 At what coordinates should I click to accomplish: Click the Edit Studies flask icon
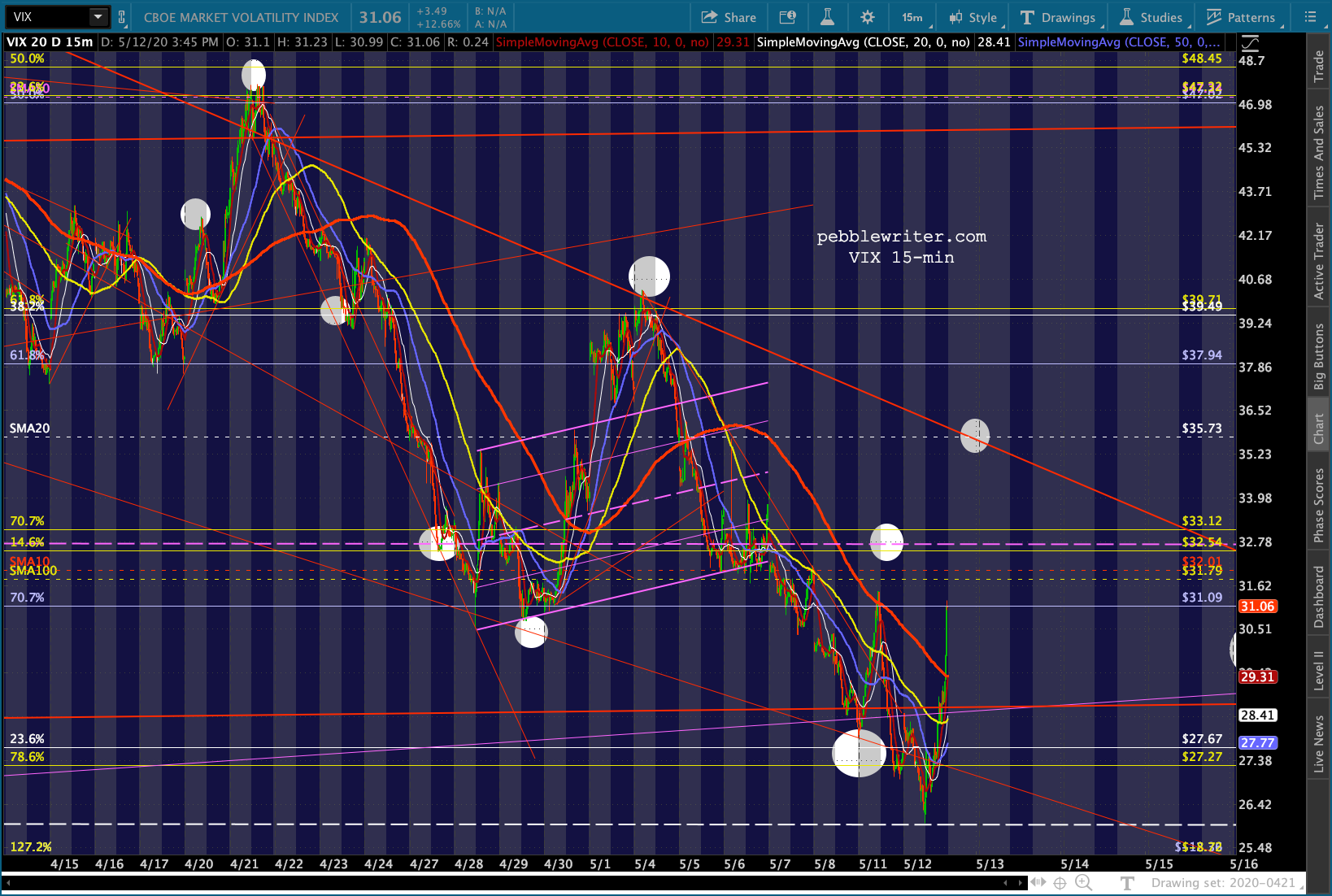(x=827, y=17)
